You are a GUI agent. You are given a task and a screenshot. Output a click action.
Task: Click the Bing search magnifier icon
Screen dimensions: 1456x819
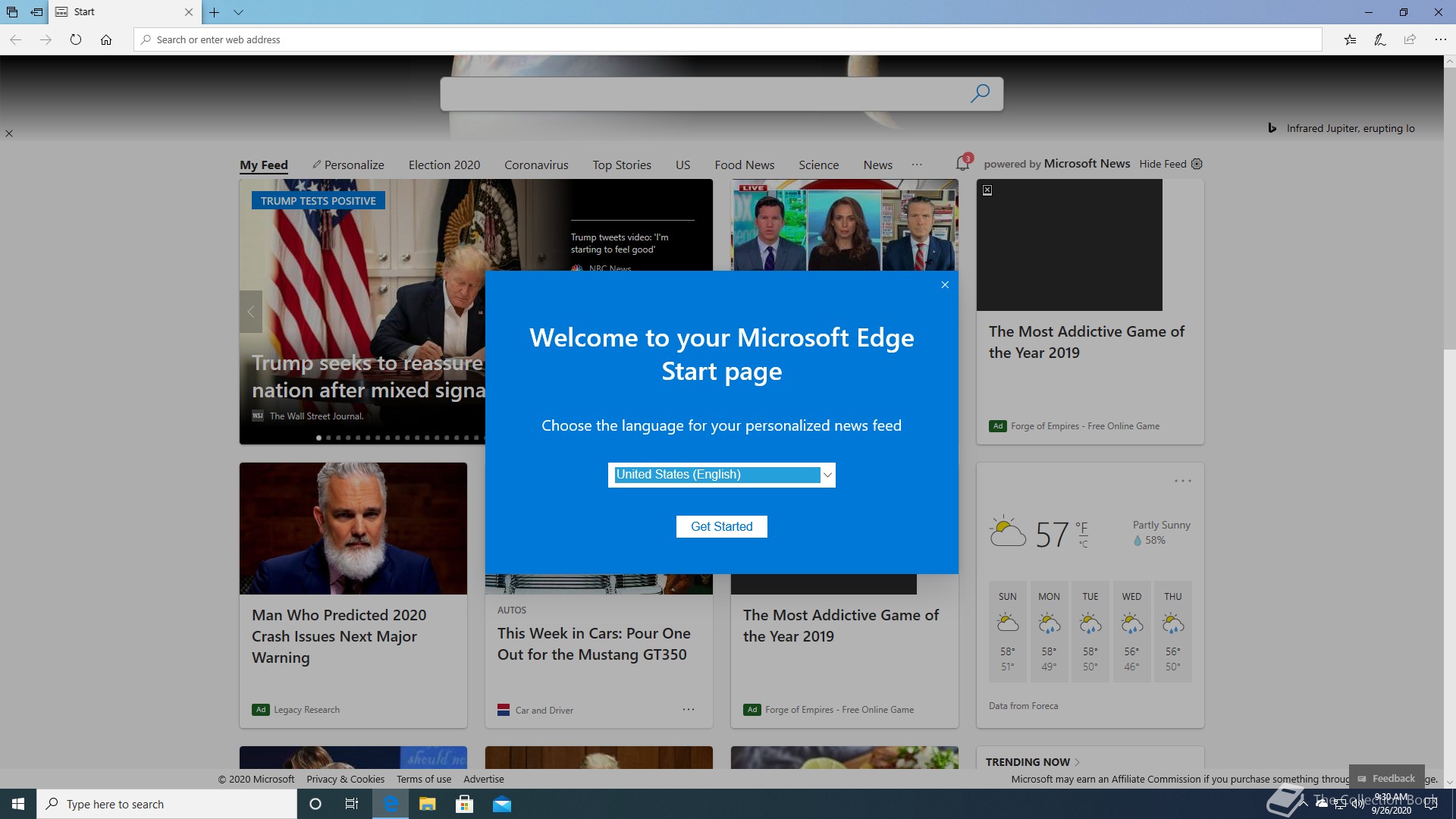[x=980, y=93]
